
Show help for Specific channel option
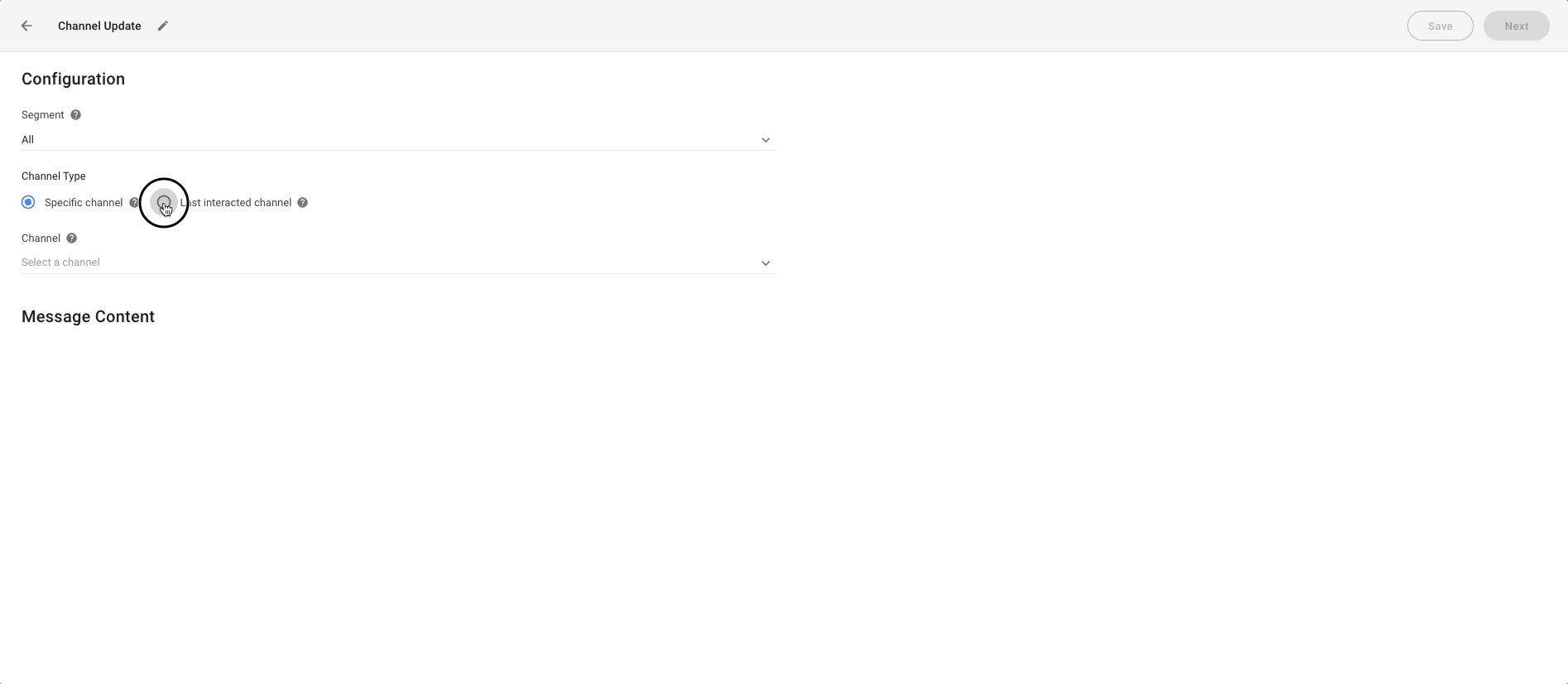point(134,203)
